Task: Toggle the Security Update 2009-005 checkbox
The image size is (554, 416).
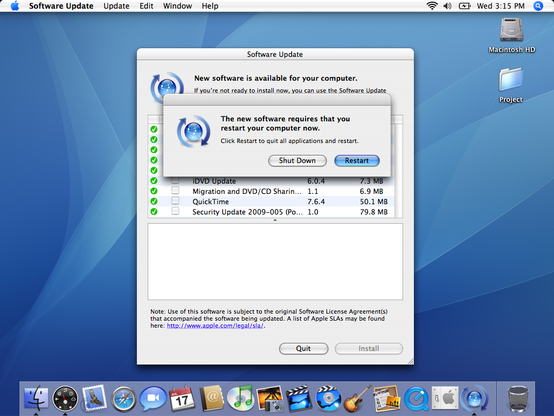Action: point(175,211)
